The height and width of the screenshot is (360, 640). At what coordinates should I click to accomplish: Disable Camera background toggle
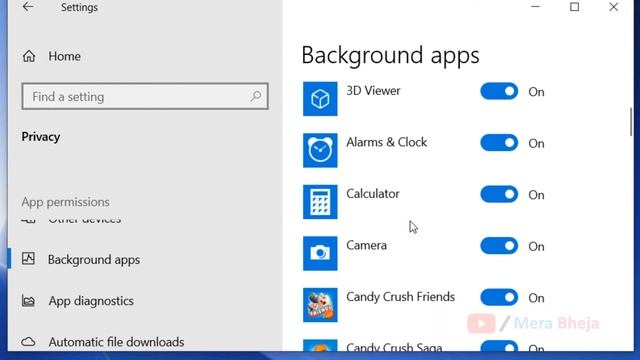tap(499, 246)
